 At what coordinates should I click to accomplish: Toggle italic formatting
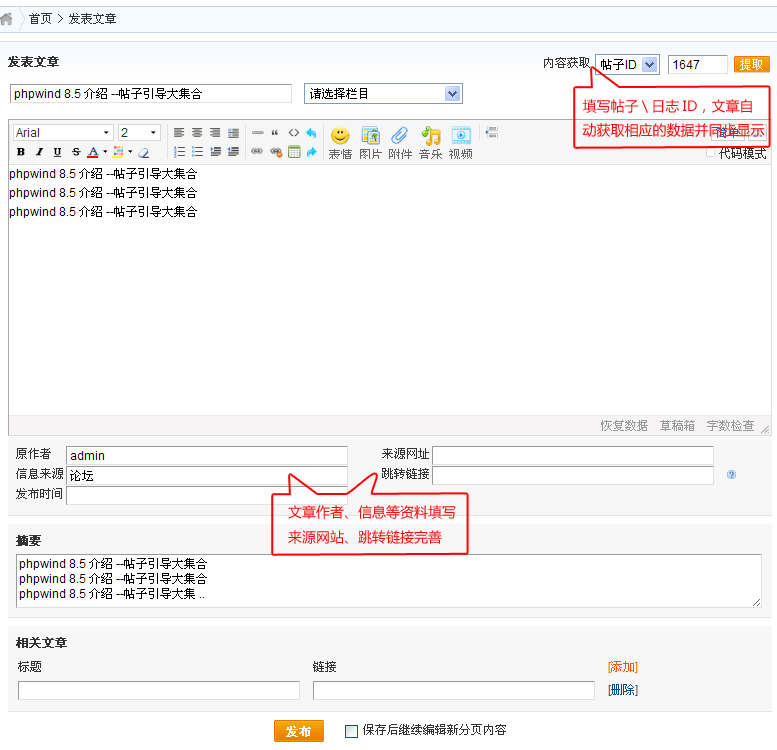39,152
